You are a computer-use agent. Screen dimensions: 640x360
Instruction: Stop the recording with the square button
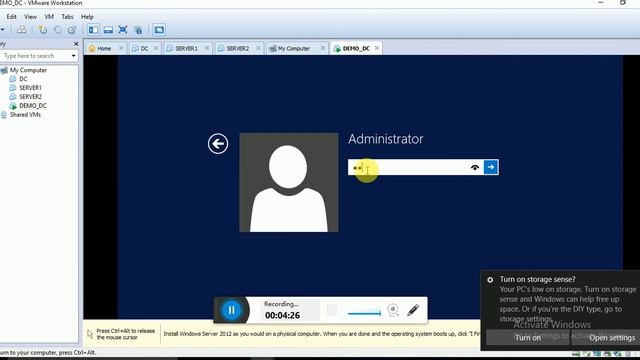332,310
